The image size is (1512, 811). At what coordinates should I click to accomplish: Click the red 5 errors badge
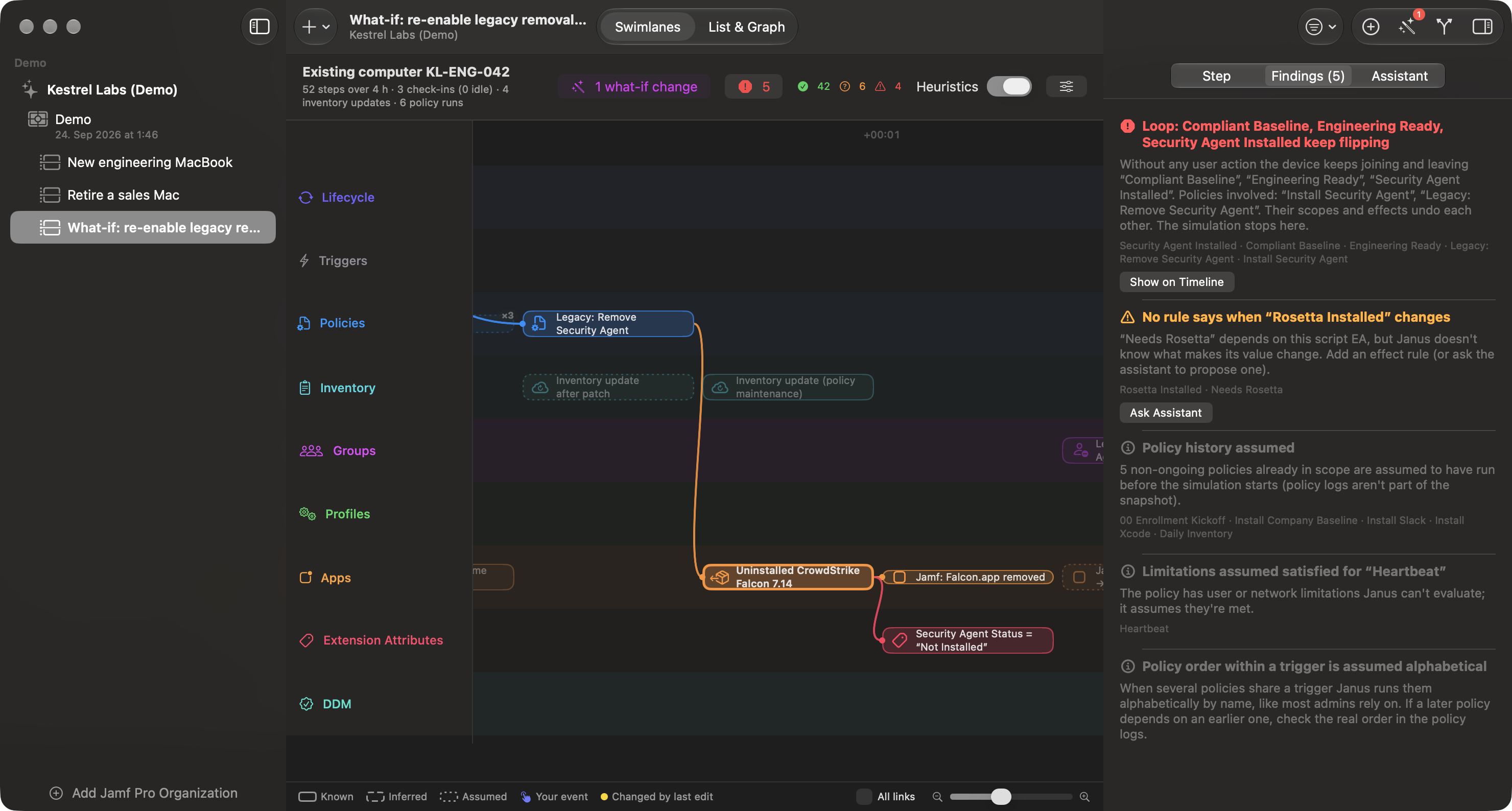point(753,86)
